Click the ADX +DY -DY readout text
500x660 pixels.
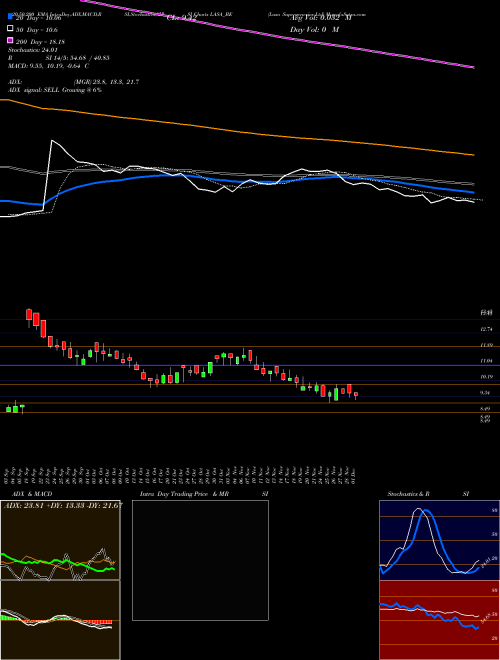(63, 505)
